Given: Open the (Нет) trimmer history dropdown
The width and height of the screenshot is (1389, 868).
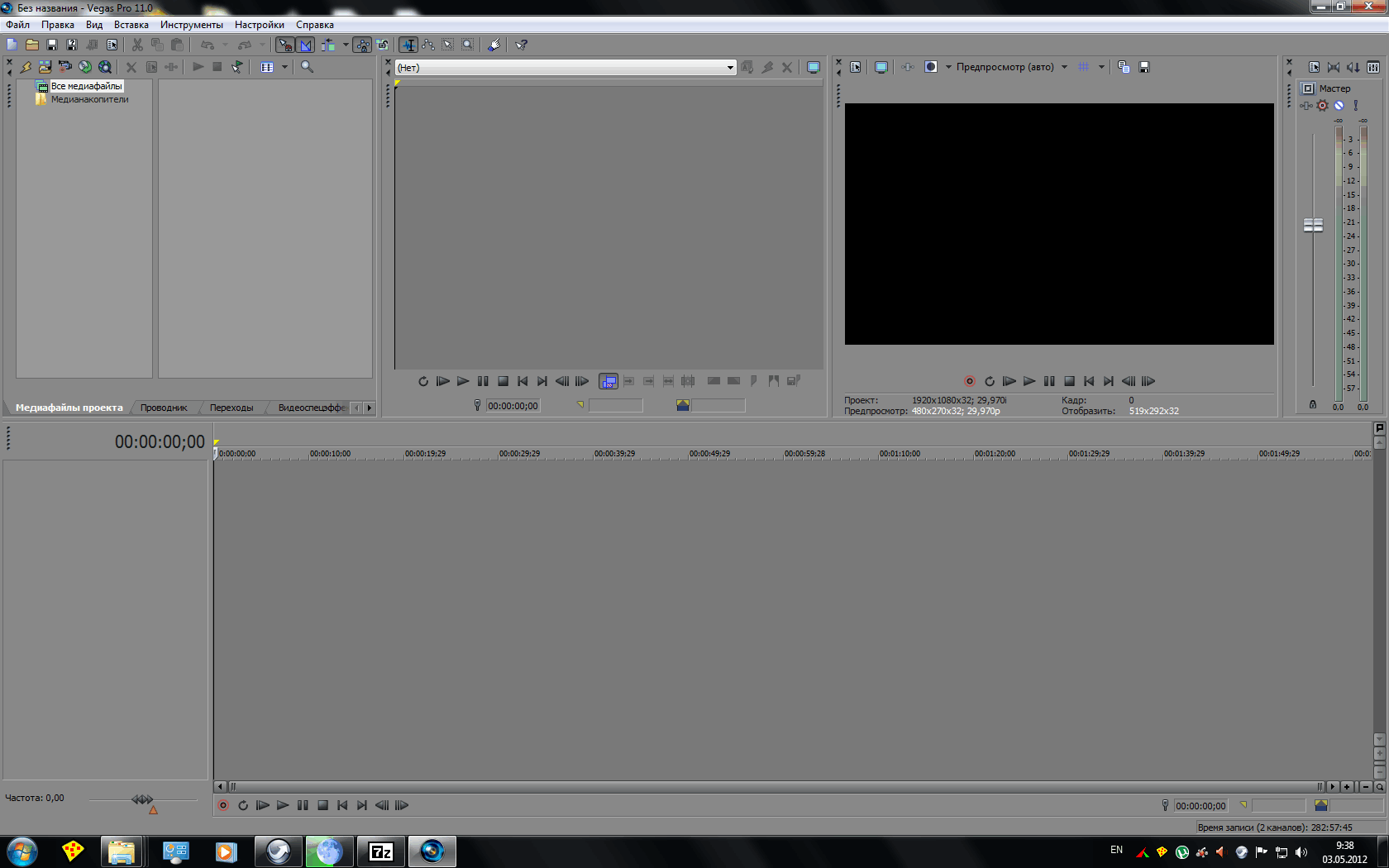Looking at the screenshot, I should [730, 68].
